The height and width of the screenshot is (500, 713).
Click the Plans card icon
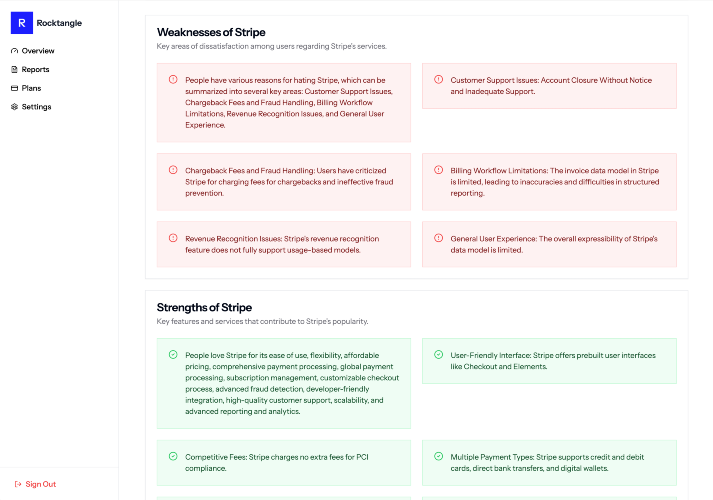tap(15, 88)
